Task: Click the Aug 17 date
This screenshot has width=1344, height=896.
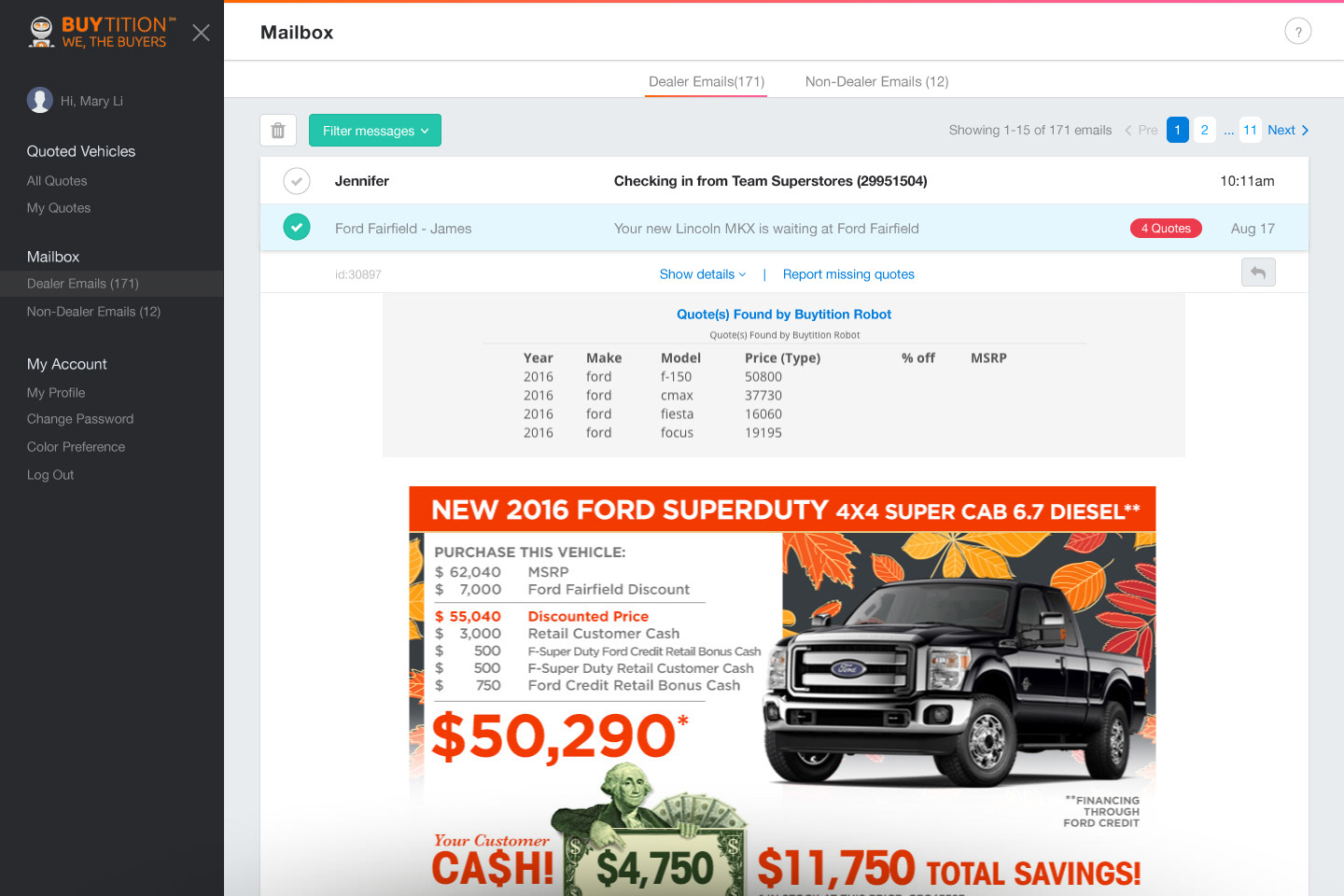Action: tap(1253, 229)
